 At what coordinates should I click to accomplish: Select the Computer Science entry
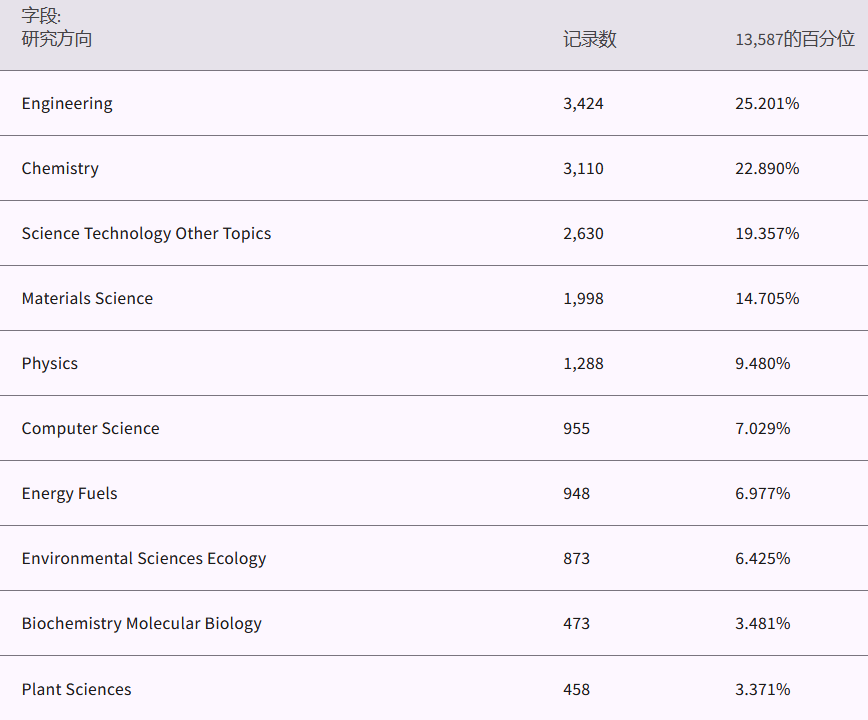pos(90,428)
